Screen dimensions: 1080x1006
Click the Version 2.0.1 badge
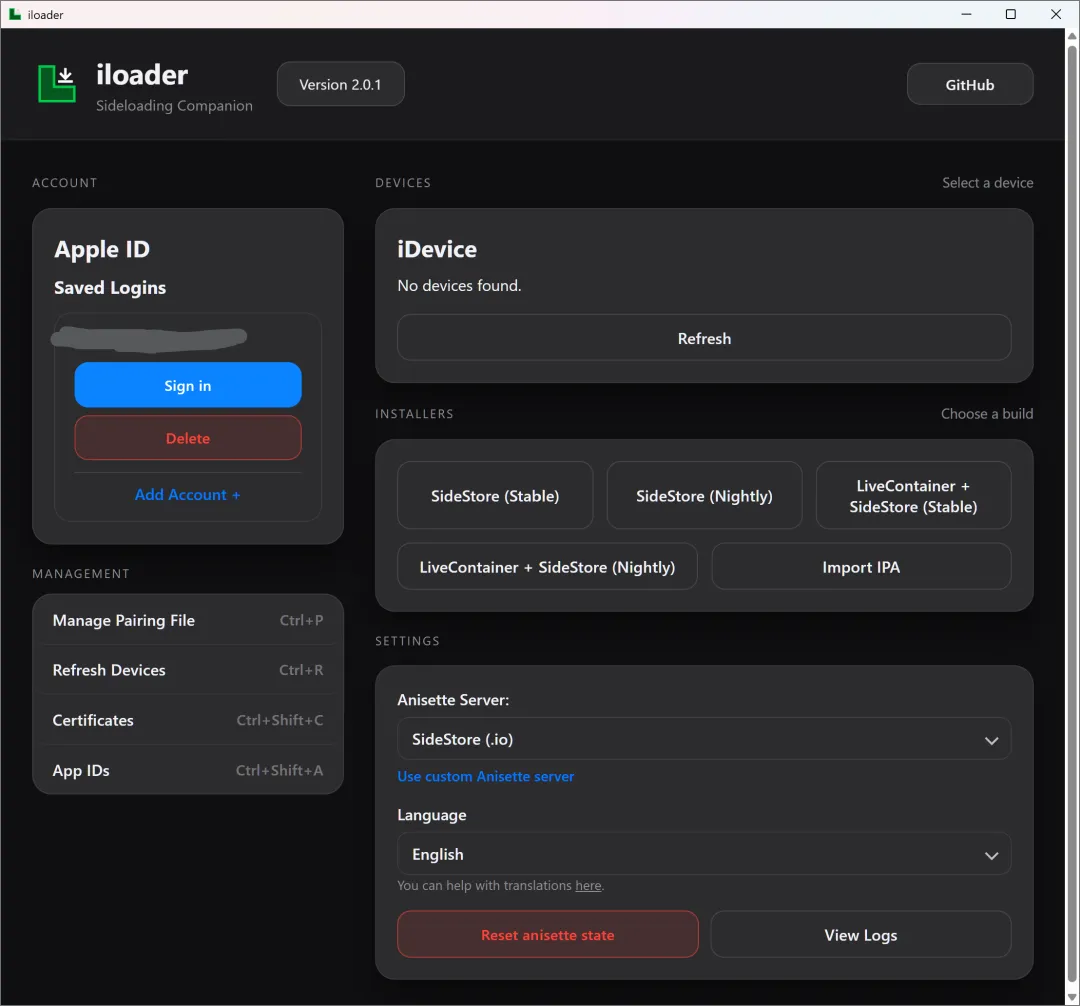[340, 85]
